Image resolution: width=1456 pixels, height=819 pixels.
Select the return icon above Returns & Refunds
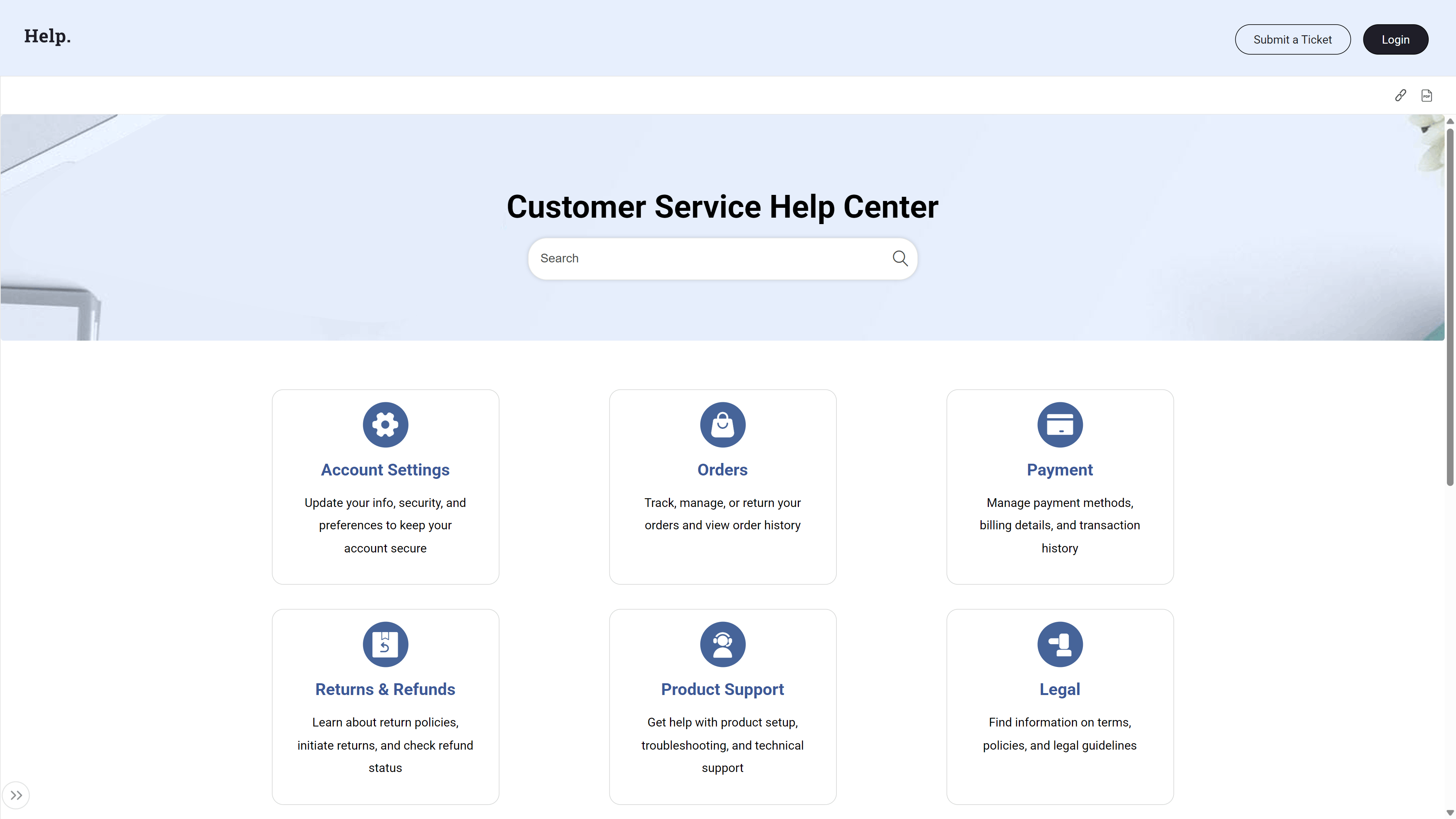point(385,644)
